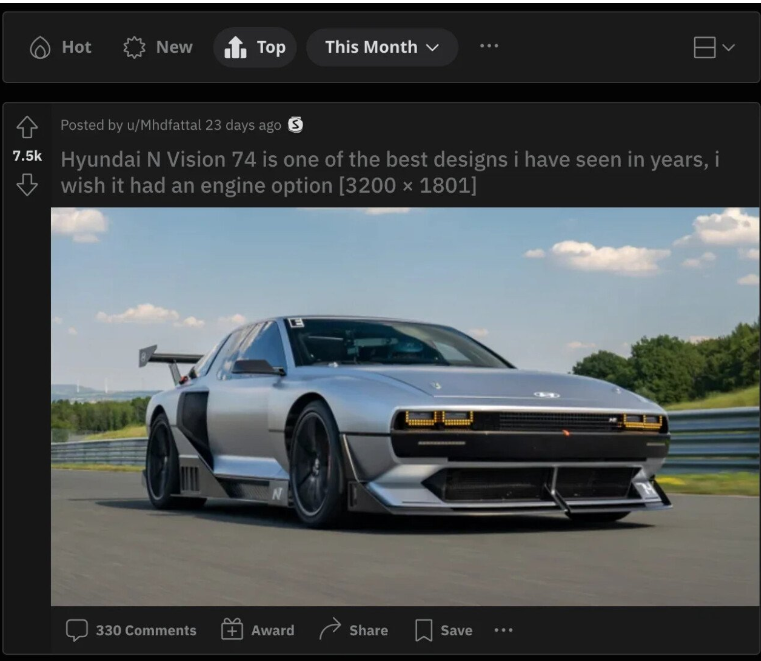Upvote the Hyundai N Vision 74 post

(x=27, y=128)
